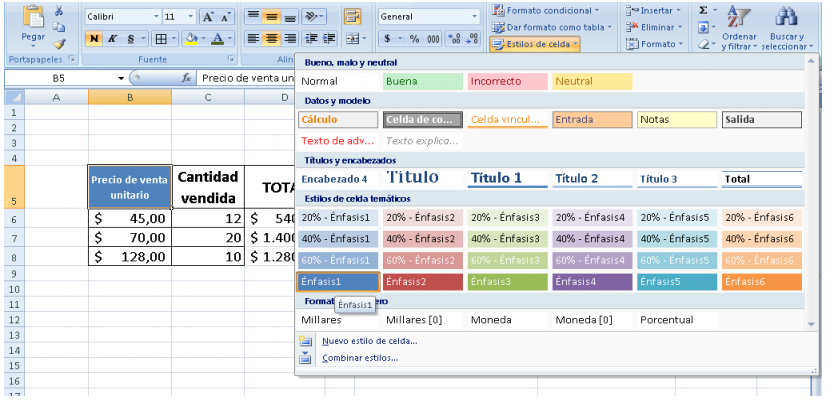This screenshot has width=839, height=403.
Task: Toggle bottom vertical alignment
Action: coord(289,17)
